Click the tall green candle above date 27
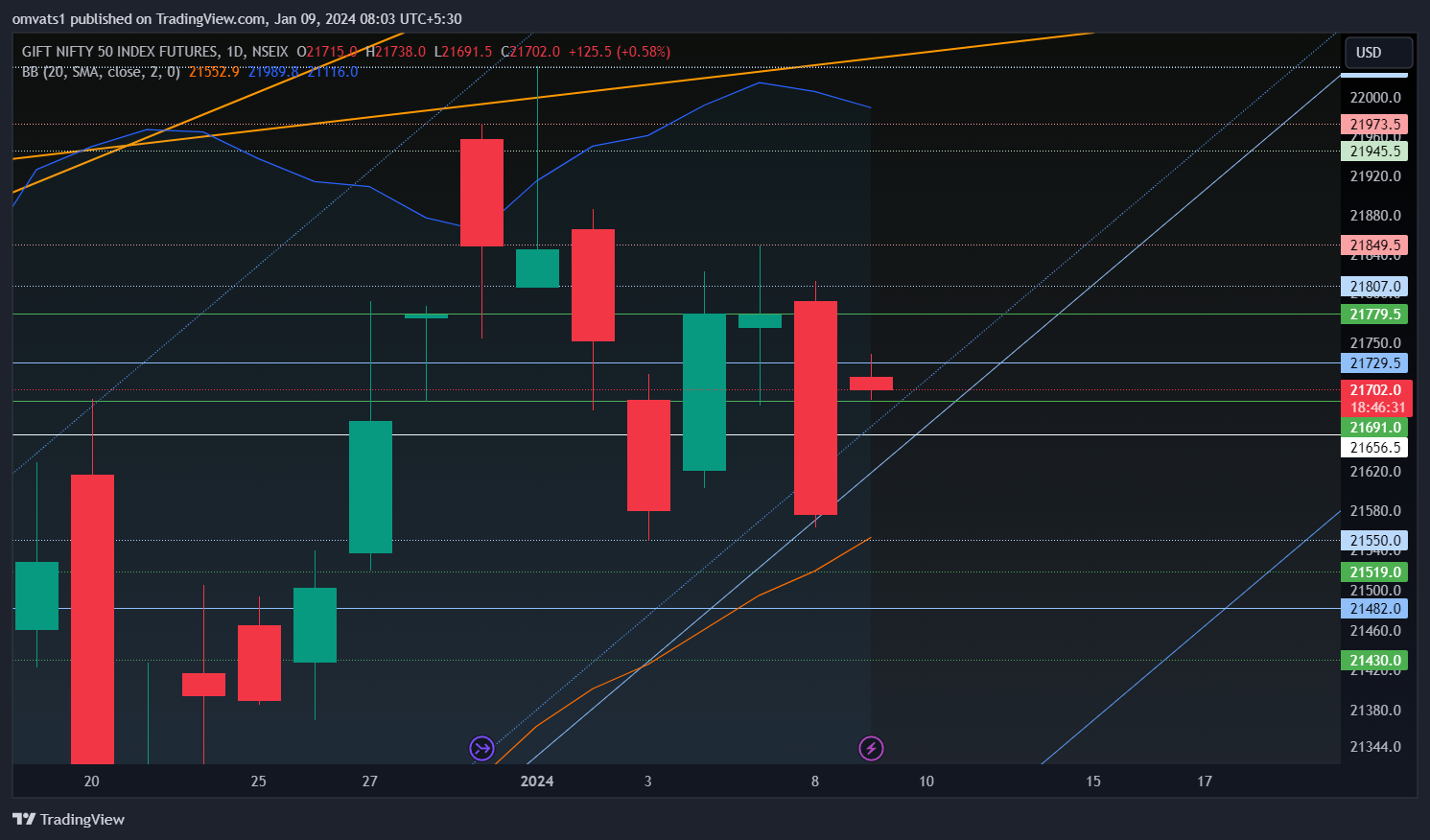Screen dimensions: 1430x840 (370, 487)
